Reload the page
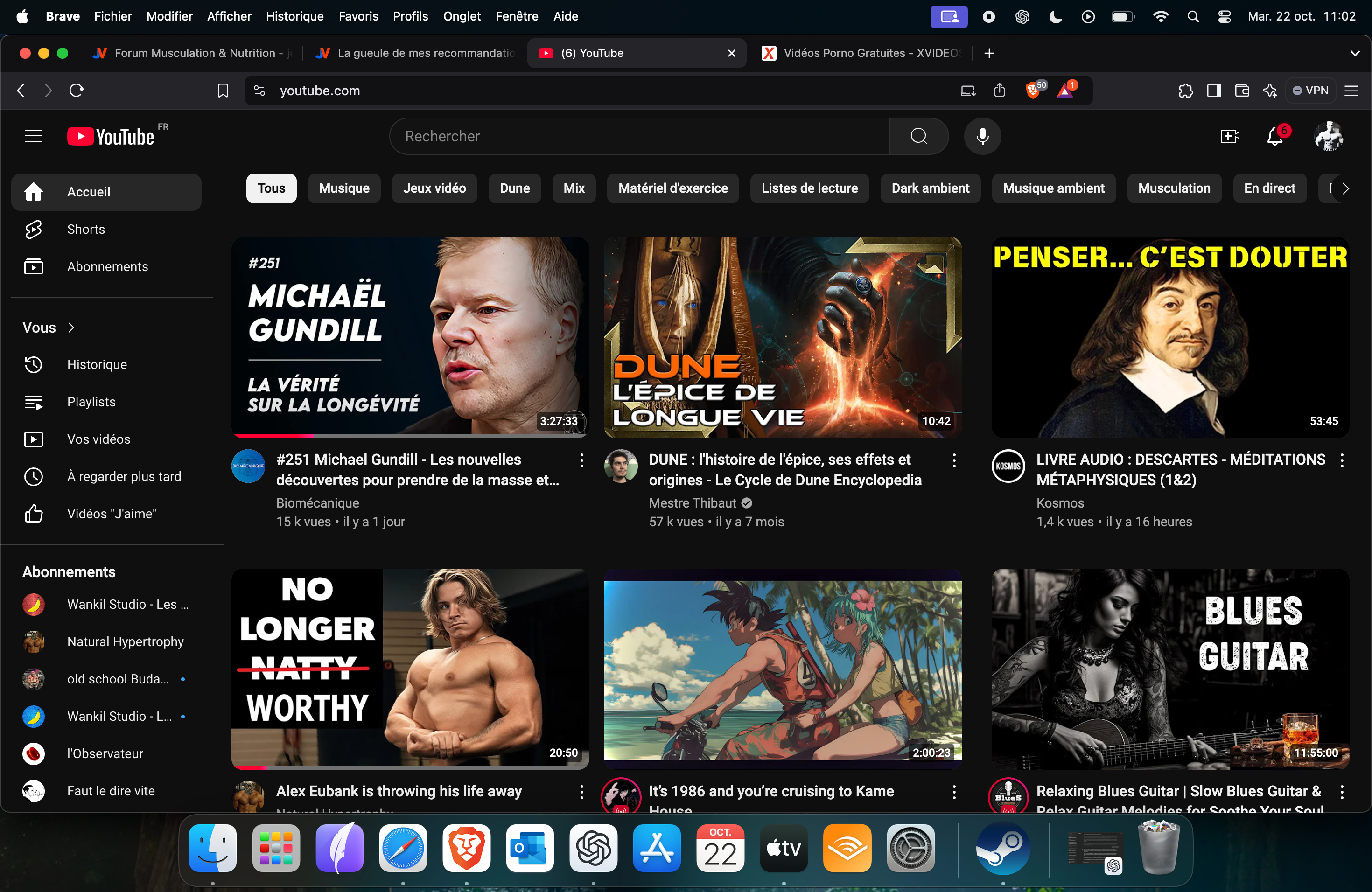Image resolution: width=1372 pixels, height=892 pixels. 76,91
